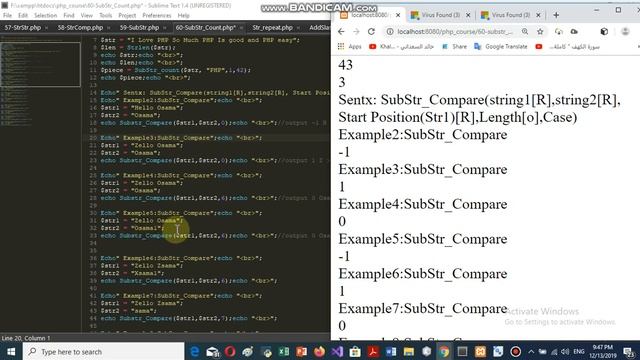
Task: Open the Mail app on taskbar
Action: click(213, 351)
